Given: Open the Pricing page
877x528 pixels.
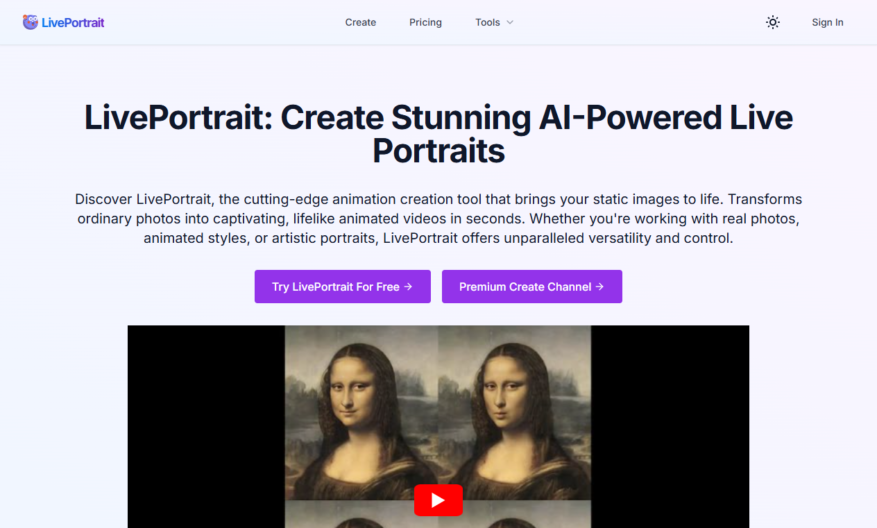Looking at the screenshot, I should click(425, 22).
